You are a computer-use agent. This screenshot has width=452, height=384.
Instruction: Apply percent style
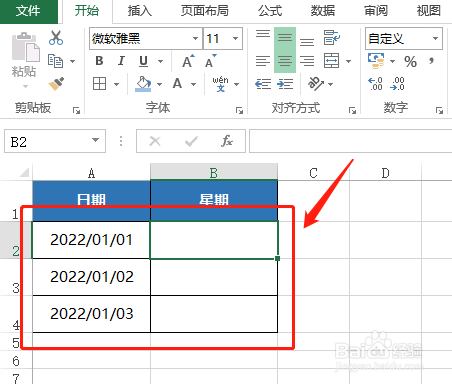410,62
